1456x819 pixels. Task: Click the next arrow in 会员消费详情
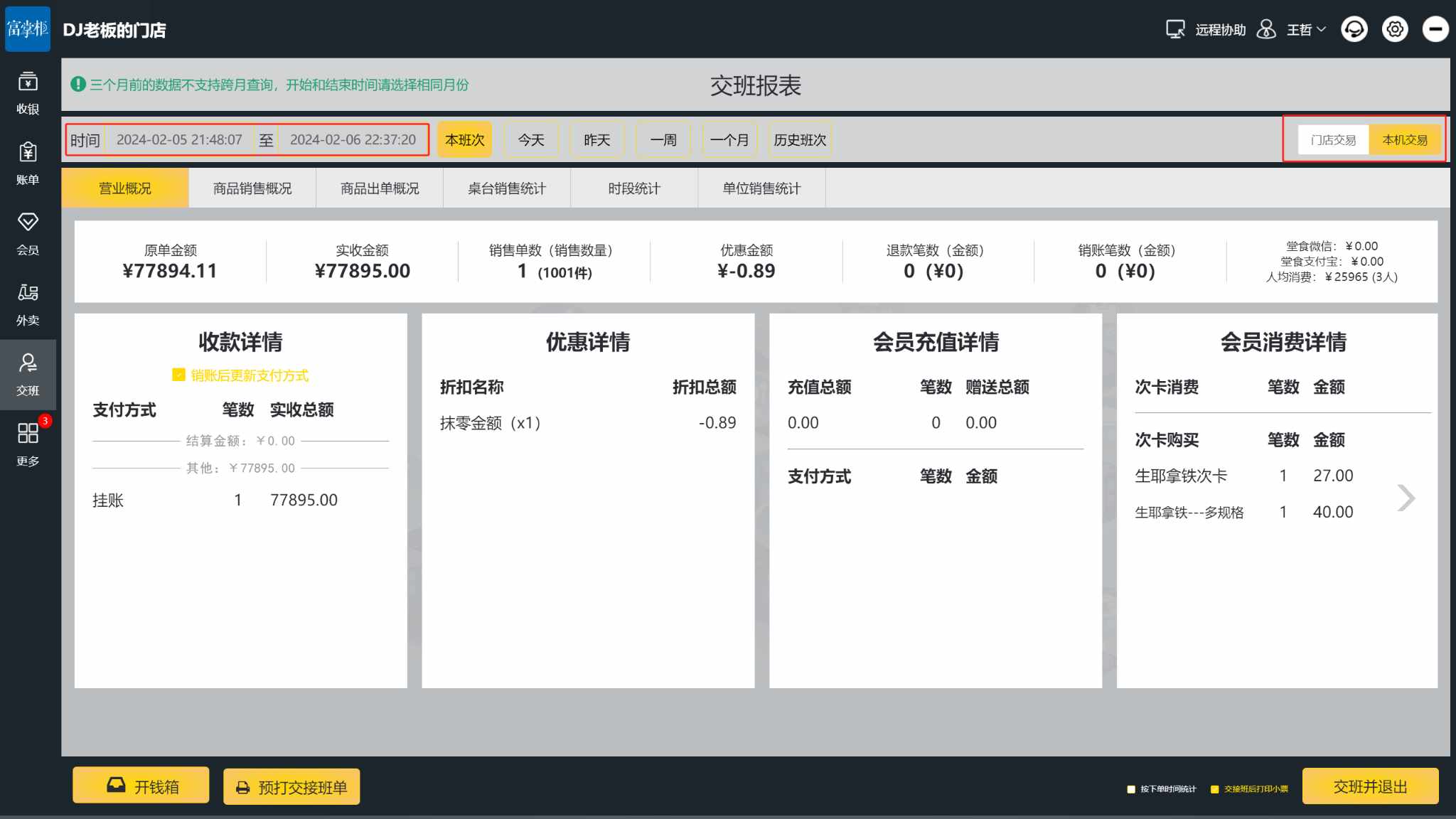point(1406,498)
